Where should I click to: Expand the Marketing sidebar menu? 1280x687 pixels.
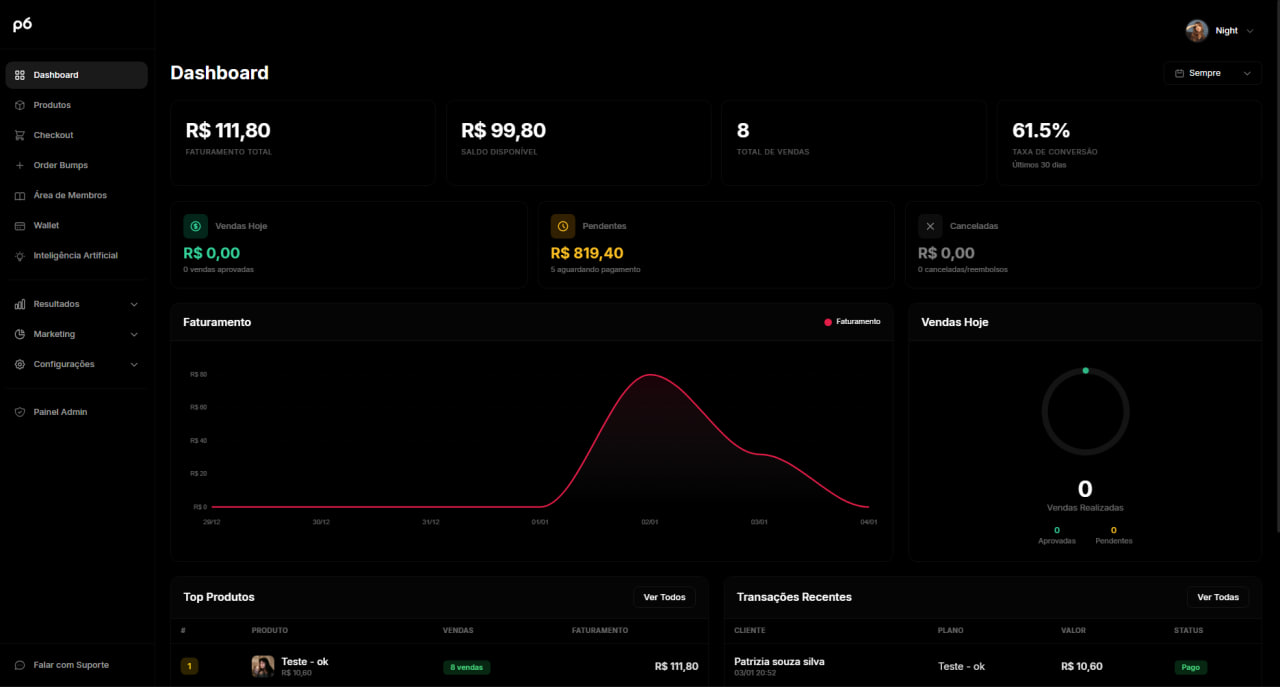[55, 334]
